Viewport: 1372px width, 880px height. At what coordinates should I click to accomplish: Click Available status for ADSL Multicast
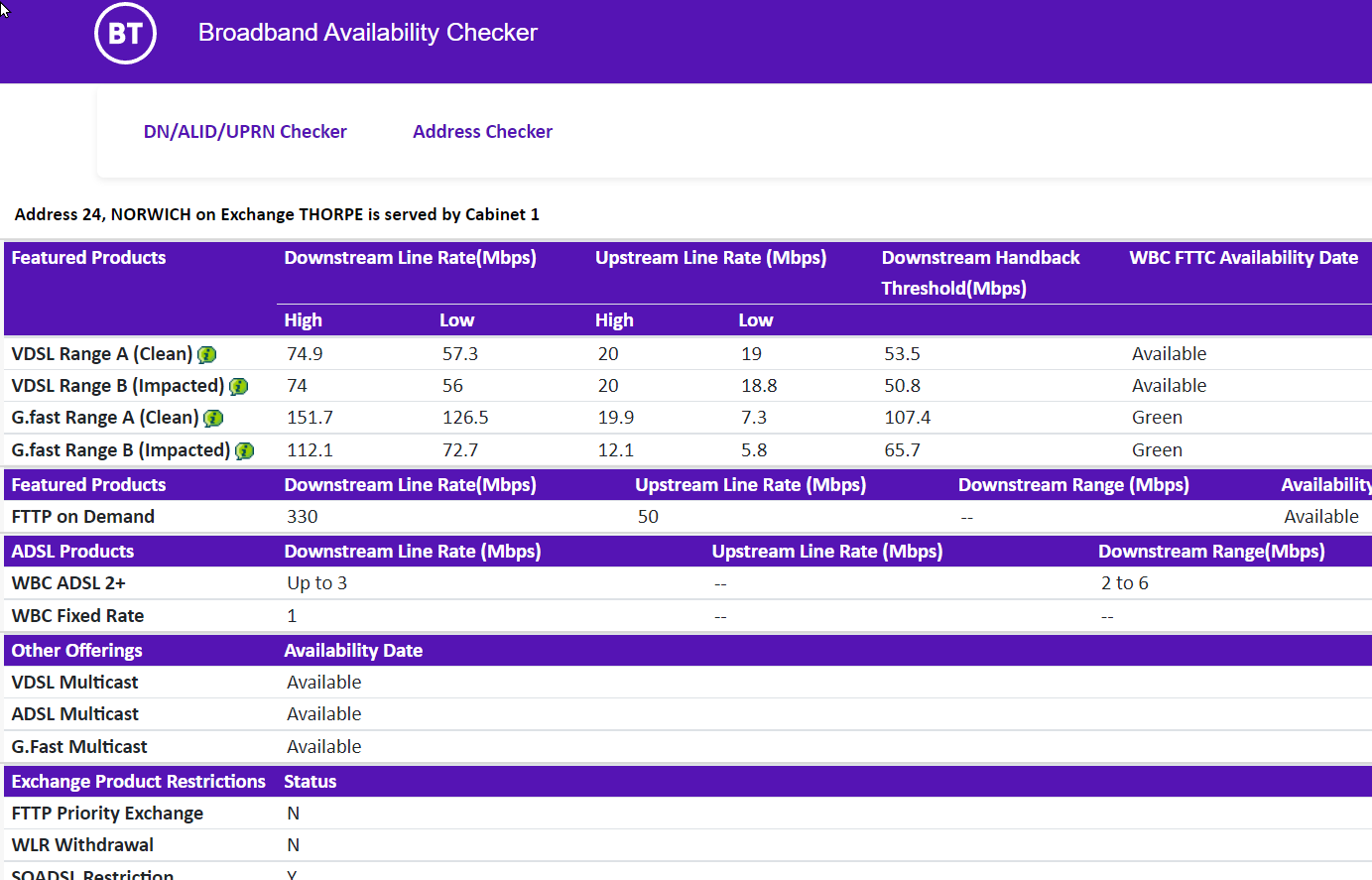pyautogui.click(x=324, y=714)
